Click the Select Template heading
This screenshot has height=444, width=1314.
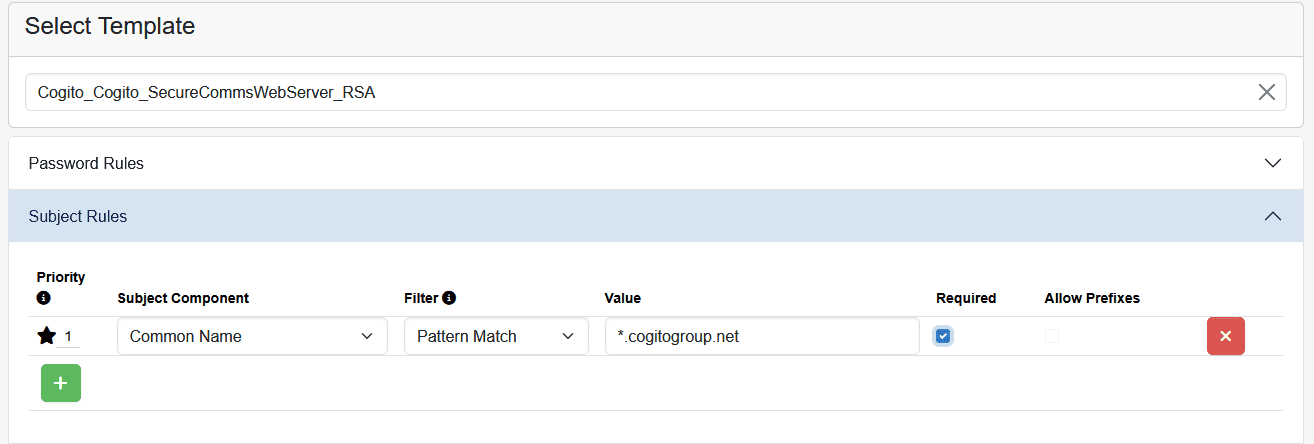[110, 27]
